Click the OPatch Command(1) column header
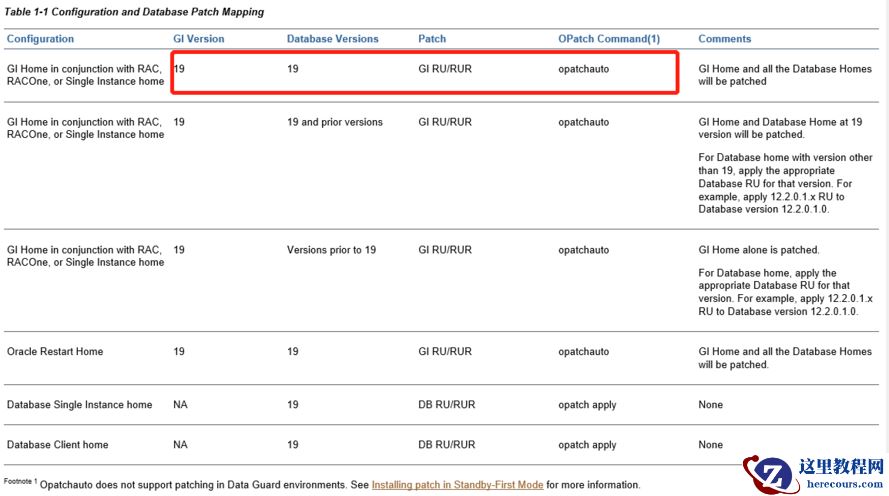The width and height of the screenshot is (889, 496). (609, 39)
